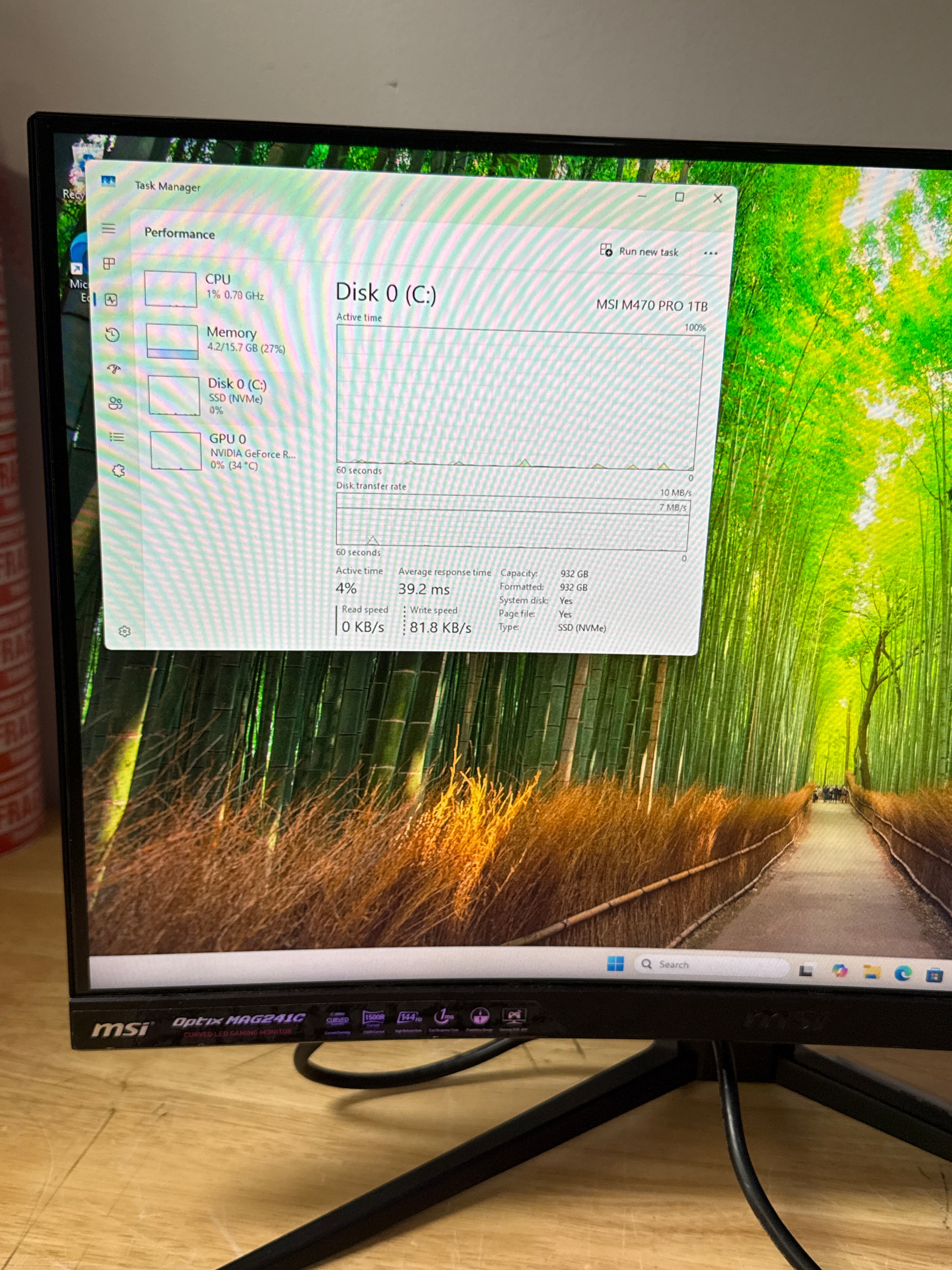Click the 0 KB/s read speed value
The image size is (952, 1270).
(x=363, y=626)
